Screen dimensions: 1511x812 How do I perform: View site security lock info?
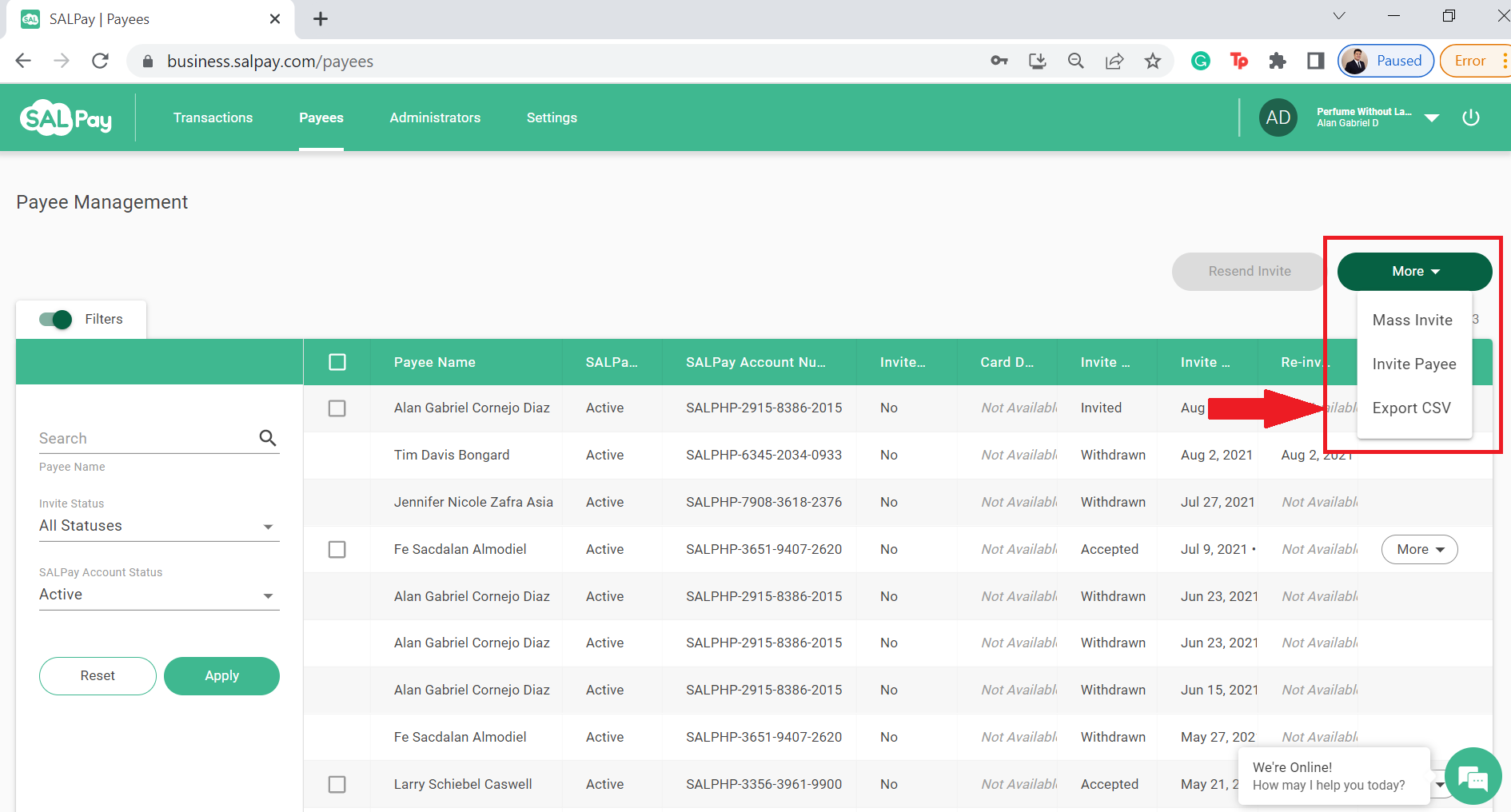[x=147, y=62]
